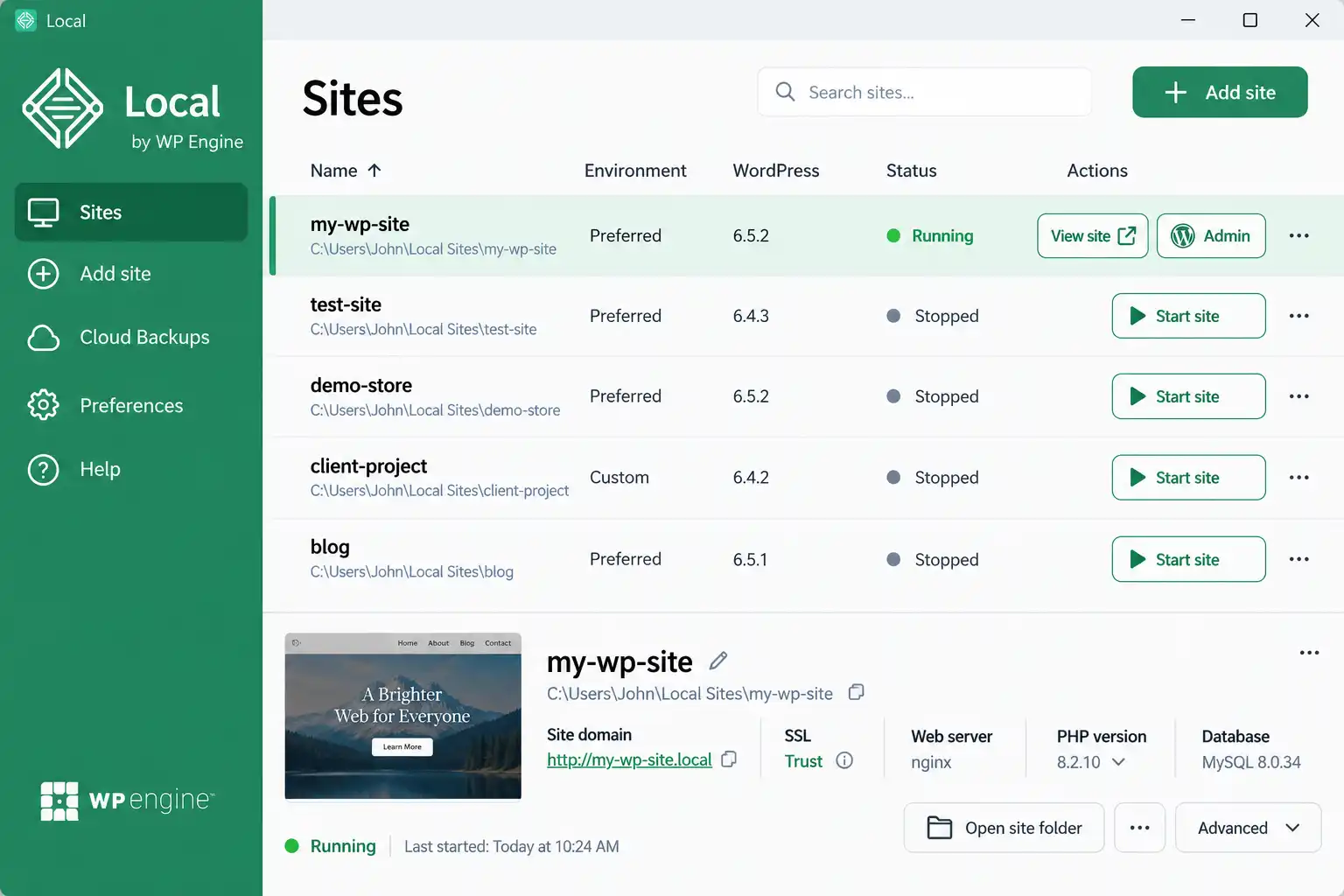
Task: Open the PHP version 8.2.10 dropdown
Action: pyautogui.click(x=1090, y=762)
